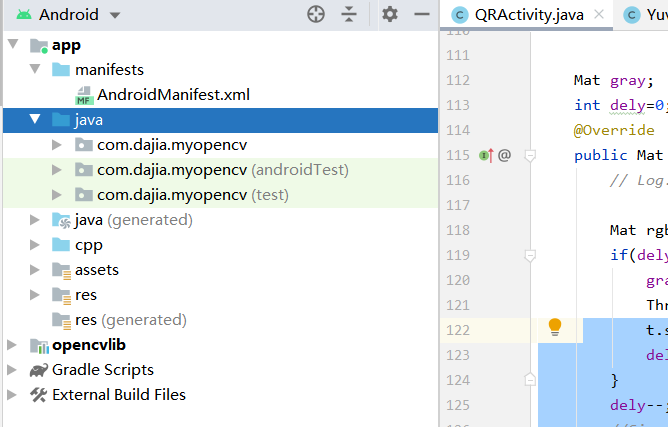This screenshot has height=427, width=668.
Task: Expand the java (generated) folder
Action: click(35, 220)
